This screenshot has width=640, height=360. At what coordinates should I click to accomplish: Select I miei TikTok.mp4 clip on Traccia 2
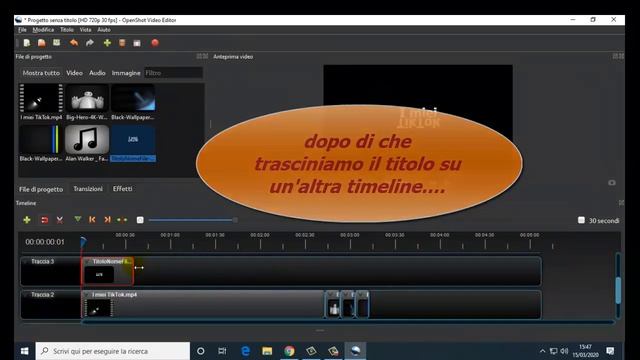click(204, 304)
